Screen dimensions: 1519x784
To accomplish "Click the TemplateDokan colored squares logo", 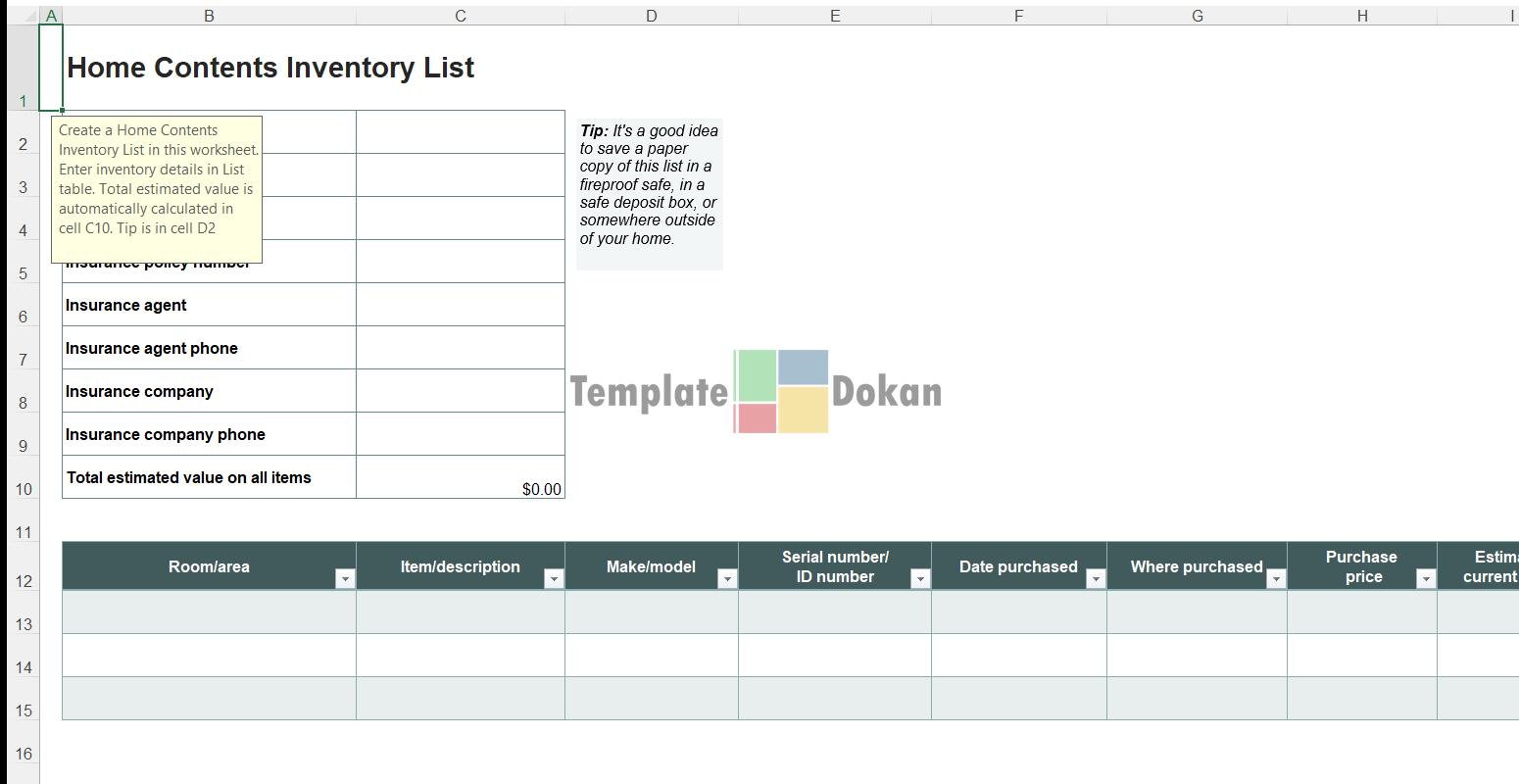I will (x=781, y=391).
